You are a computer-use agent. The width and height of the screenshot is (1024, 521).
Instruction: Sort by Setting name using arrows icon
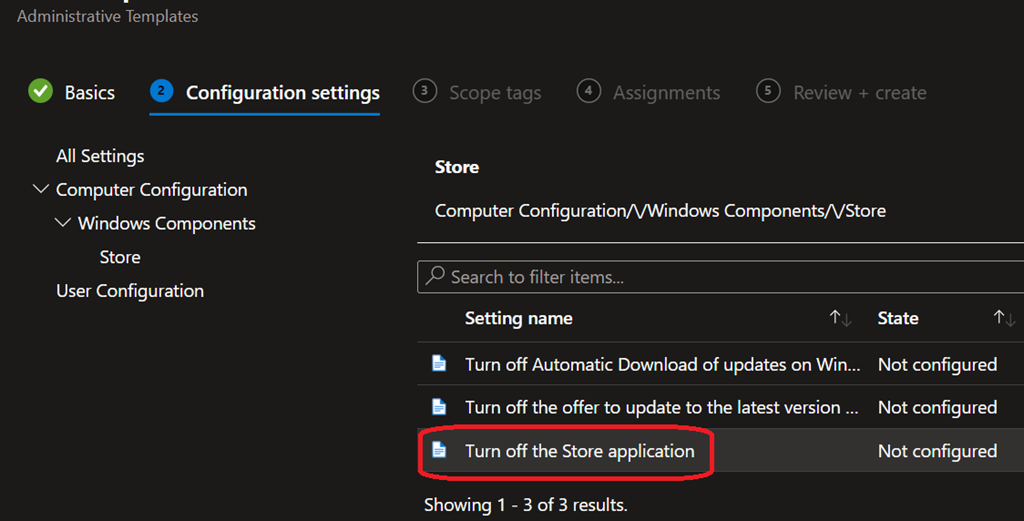pyautogui.click(x=839, y=318)
